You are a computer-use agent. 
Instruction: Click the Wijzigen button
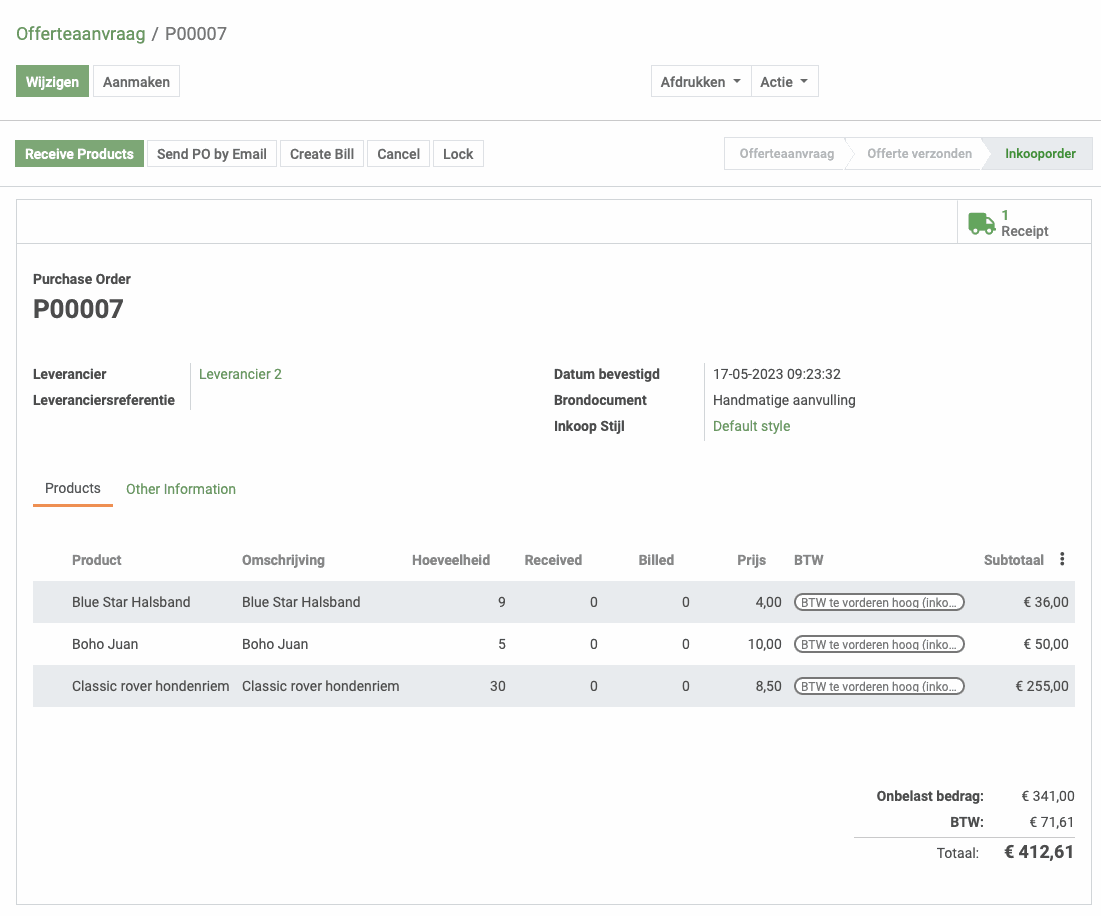(x=53, y=81)
